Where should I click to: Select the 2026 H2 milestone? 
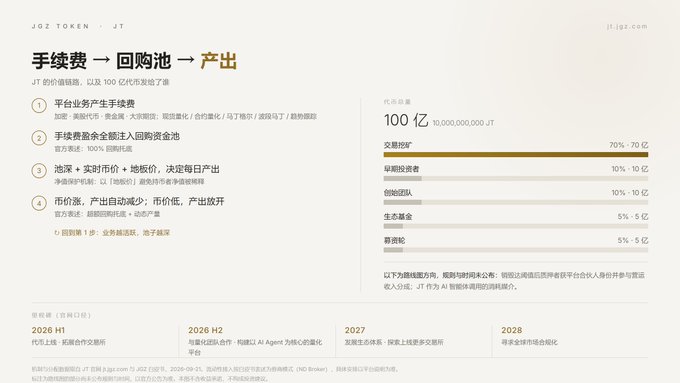[206, 330]
